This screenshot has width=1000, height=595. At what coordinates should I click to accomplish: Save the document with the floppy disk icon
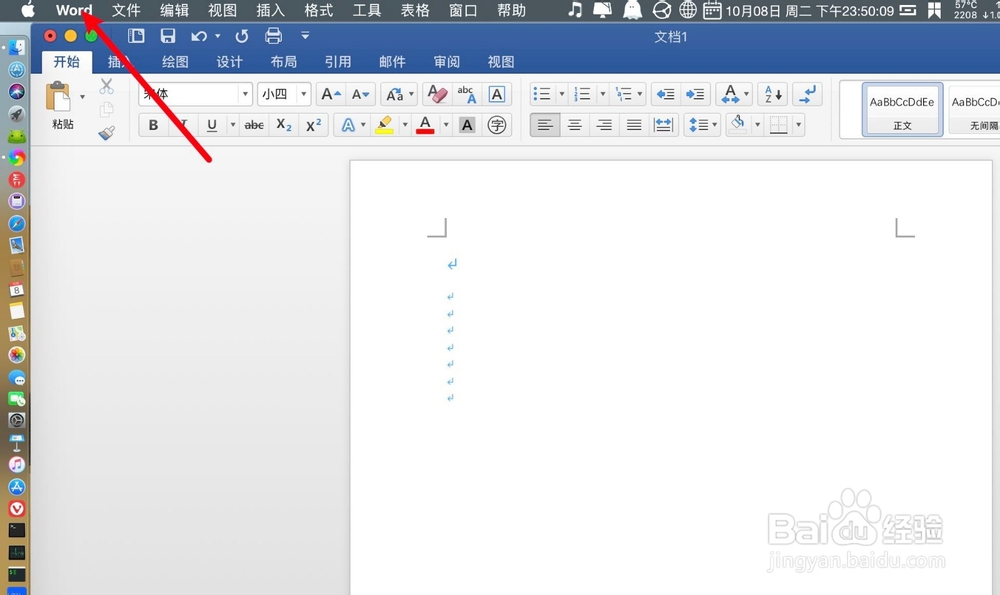pos(168,36)
